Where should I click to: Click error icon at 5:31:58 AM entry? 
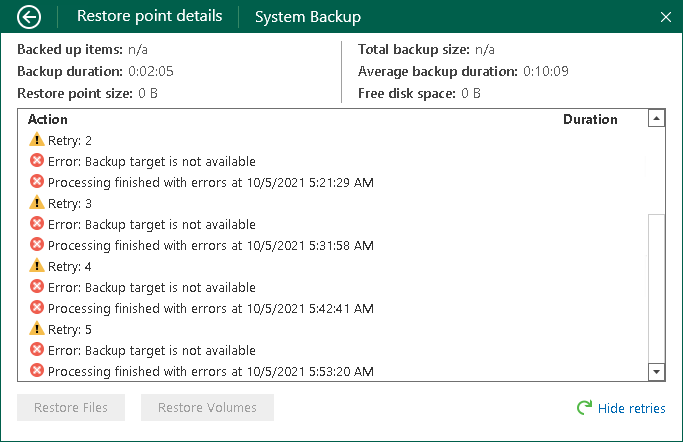[37, 245]
